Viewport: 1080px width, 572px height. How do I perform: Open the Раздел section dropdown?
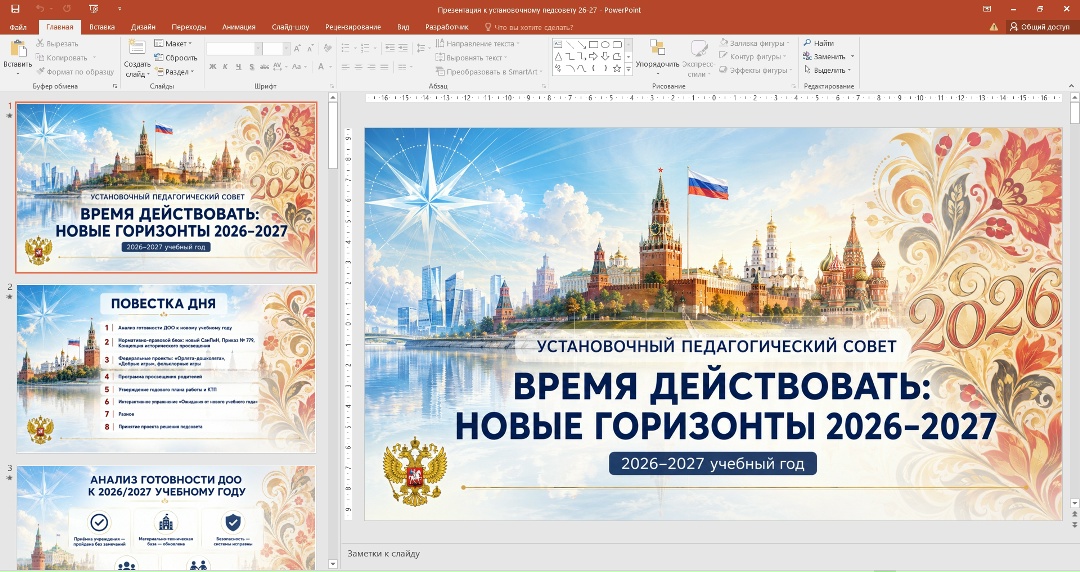tap(175, 72)
